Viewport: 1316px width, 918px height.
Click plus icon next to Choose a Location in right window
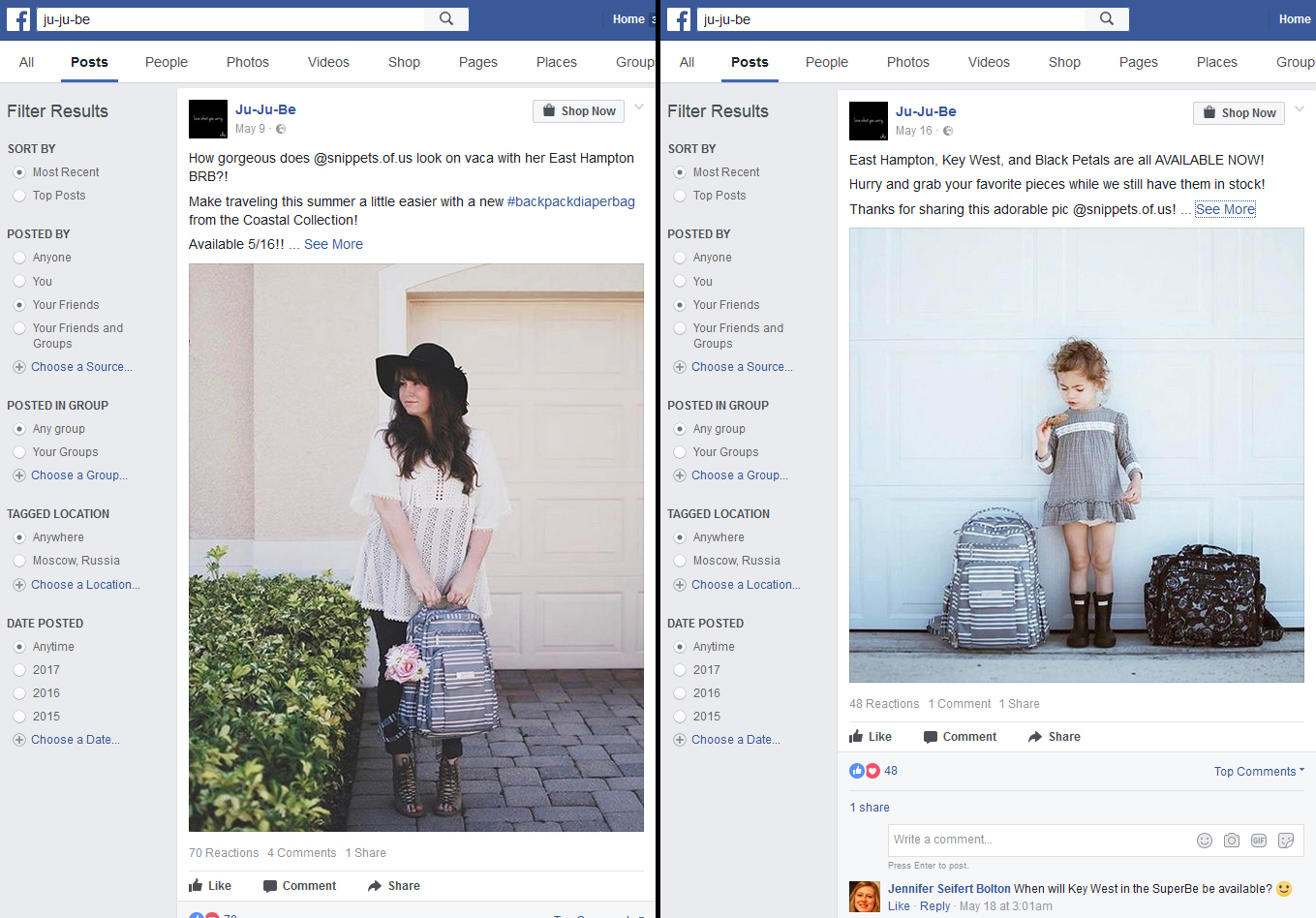point(680,585)
